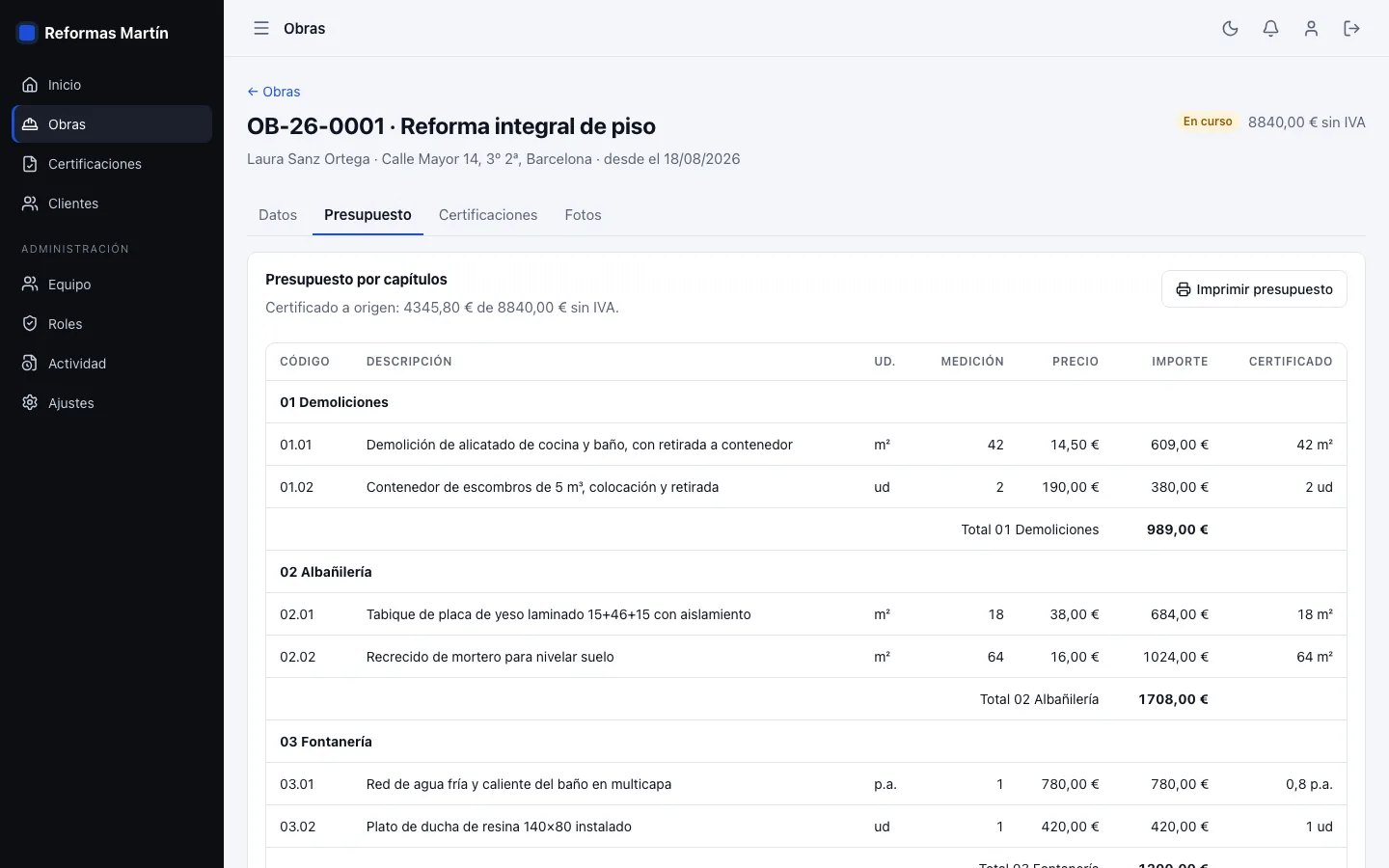Viewport: 1389px width, 868px height.
Task: Go back via the ← Obras link
Action: pyautogui.click(x=274, y=92)
